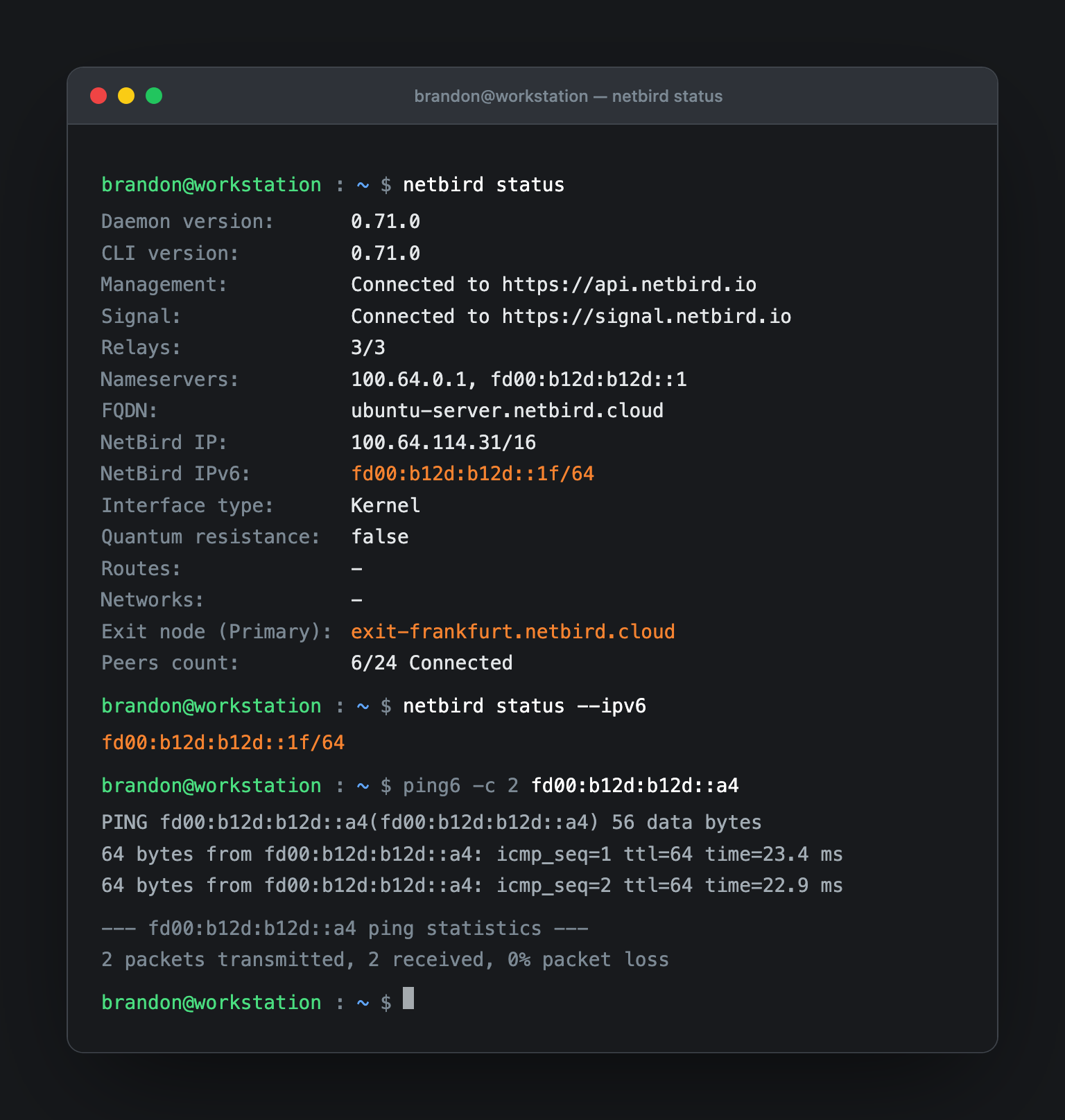Click the 'Interface type:' label

point(187,506)
